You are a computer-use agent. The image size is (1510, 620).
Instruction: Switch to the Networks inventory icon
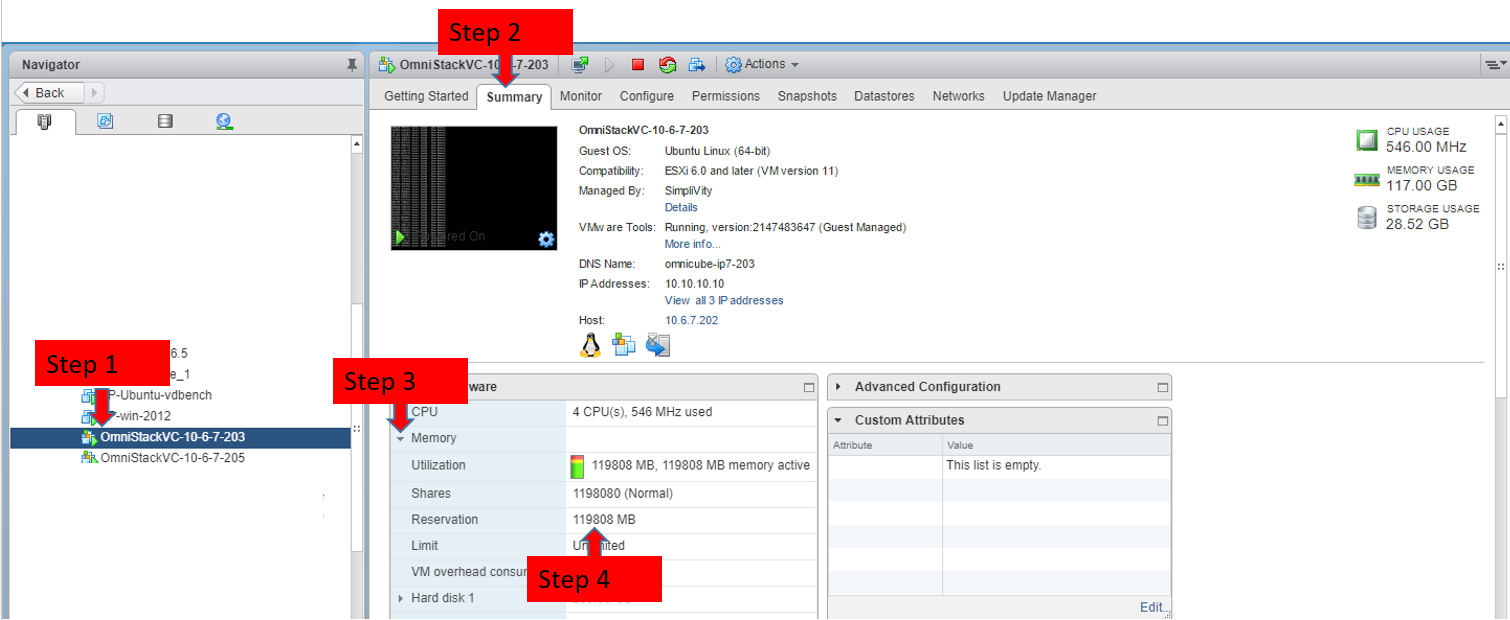click(224, 120)
